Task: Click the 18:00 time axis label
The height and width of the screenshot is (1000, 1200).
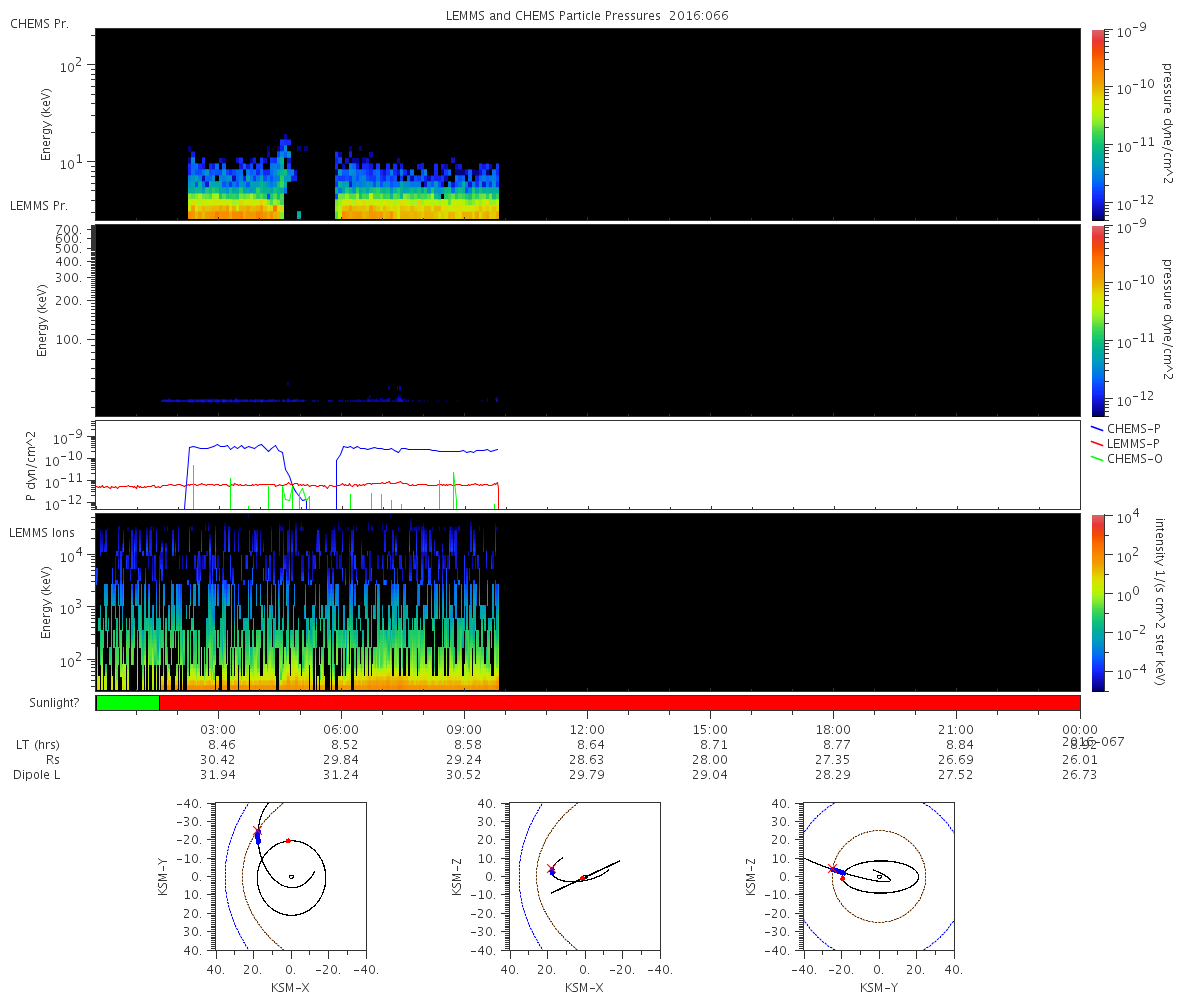Action: point(833,729)
